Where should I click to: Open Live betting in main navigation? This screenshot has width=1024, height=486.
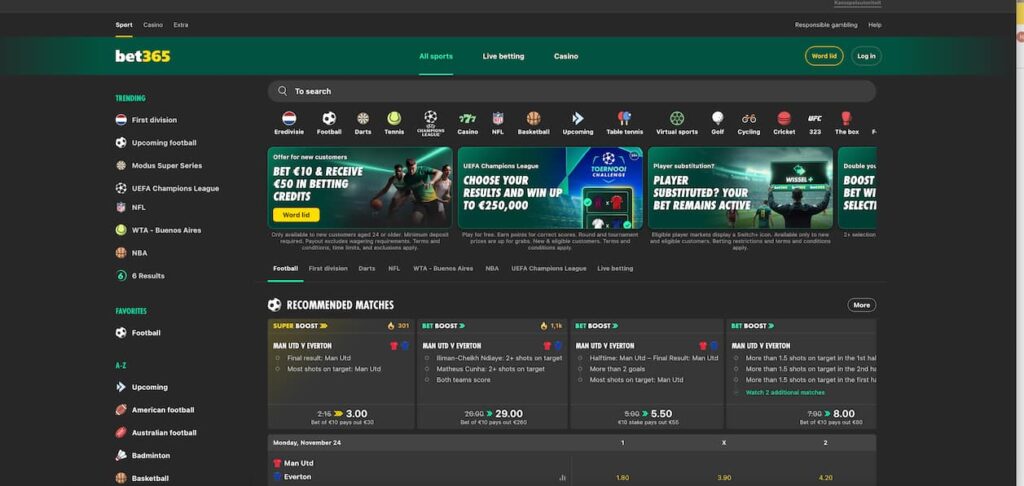coord(504,56)
